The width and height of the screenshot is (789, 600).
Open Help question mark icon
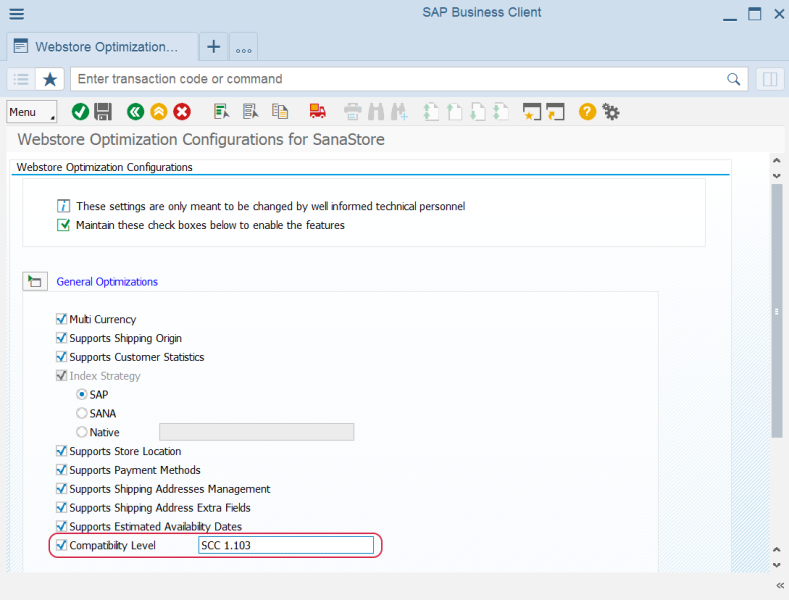tap(587, 112)
